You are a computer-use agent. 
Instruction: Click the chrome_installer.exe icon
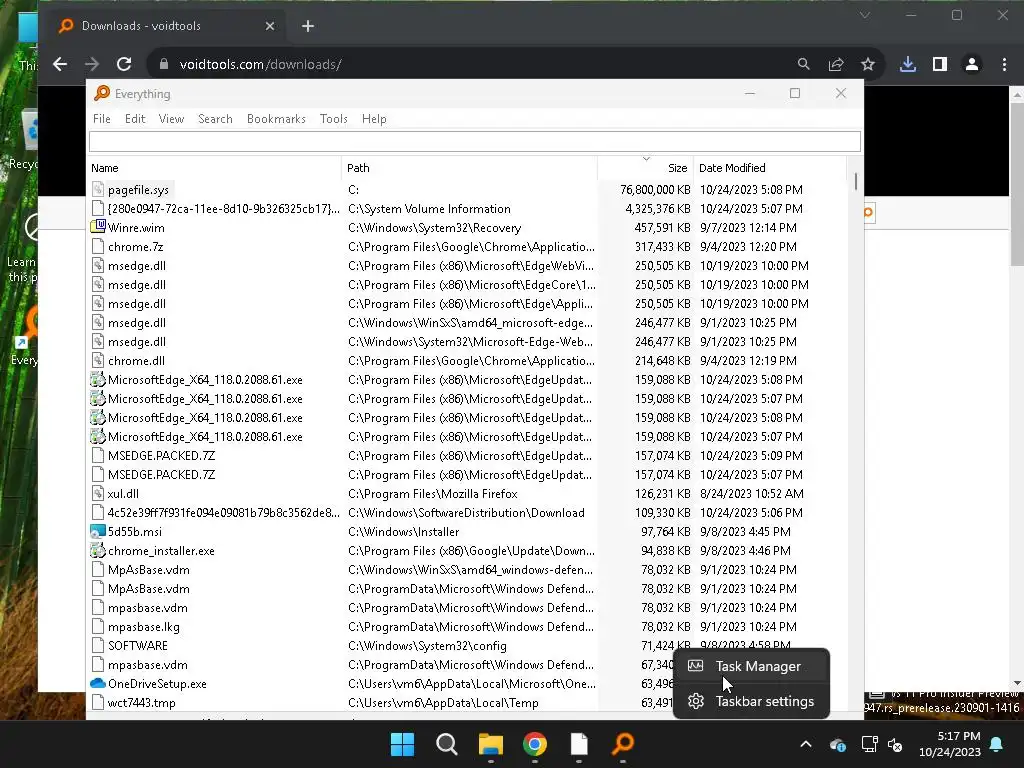[98, 551]
